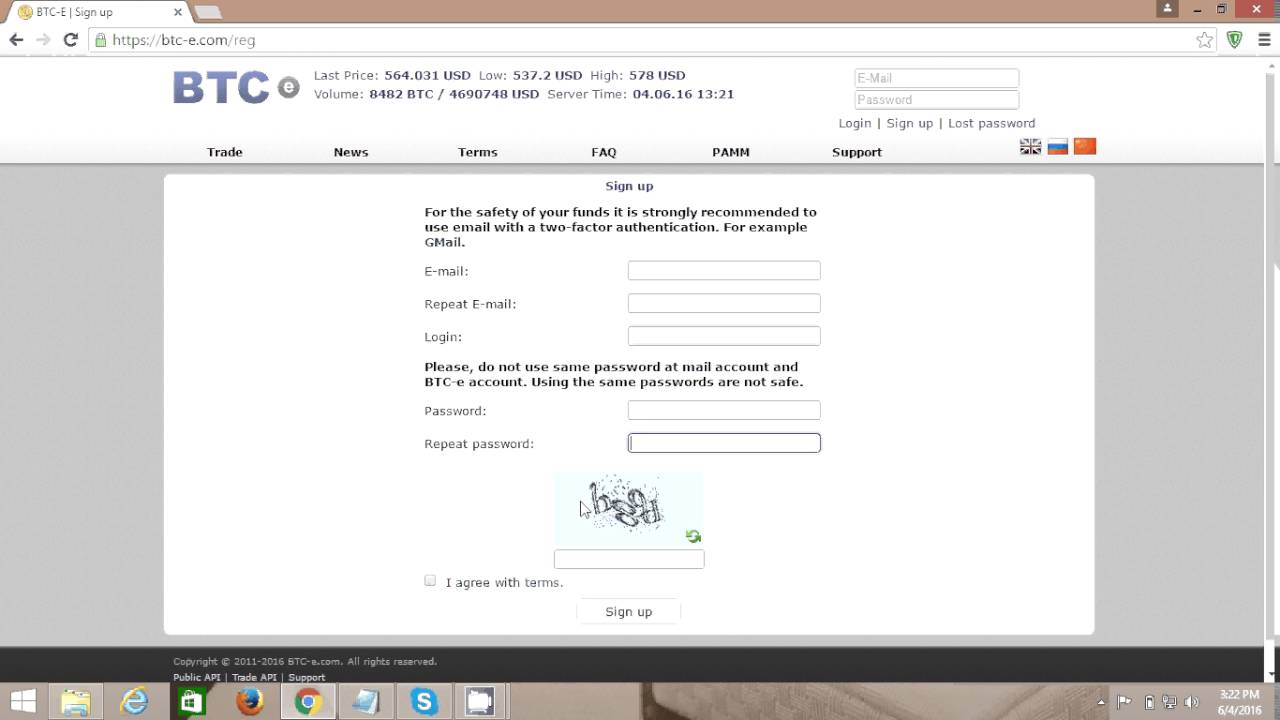Open the FAQ page

(x=604, y=152)
